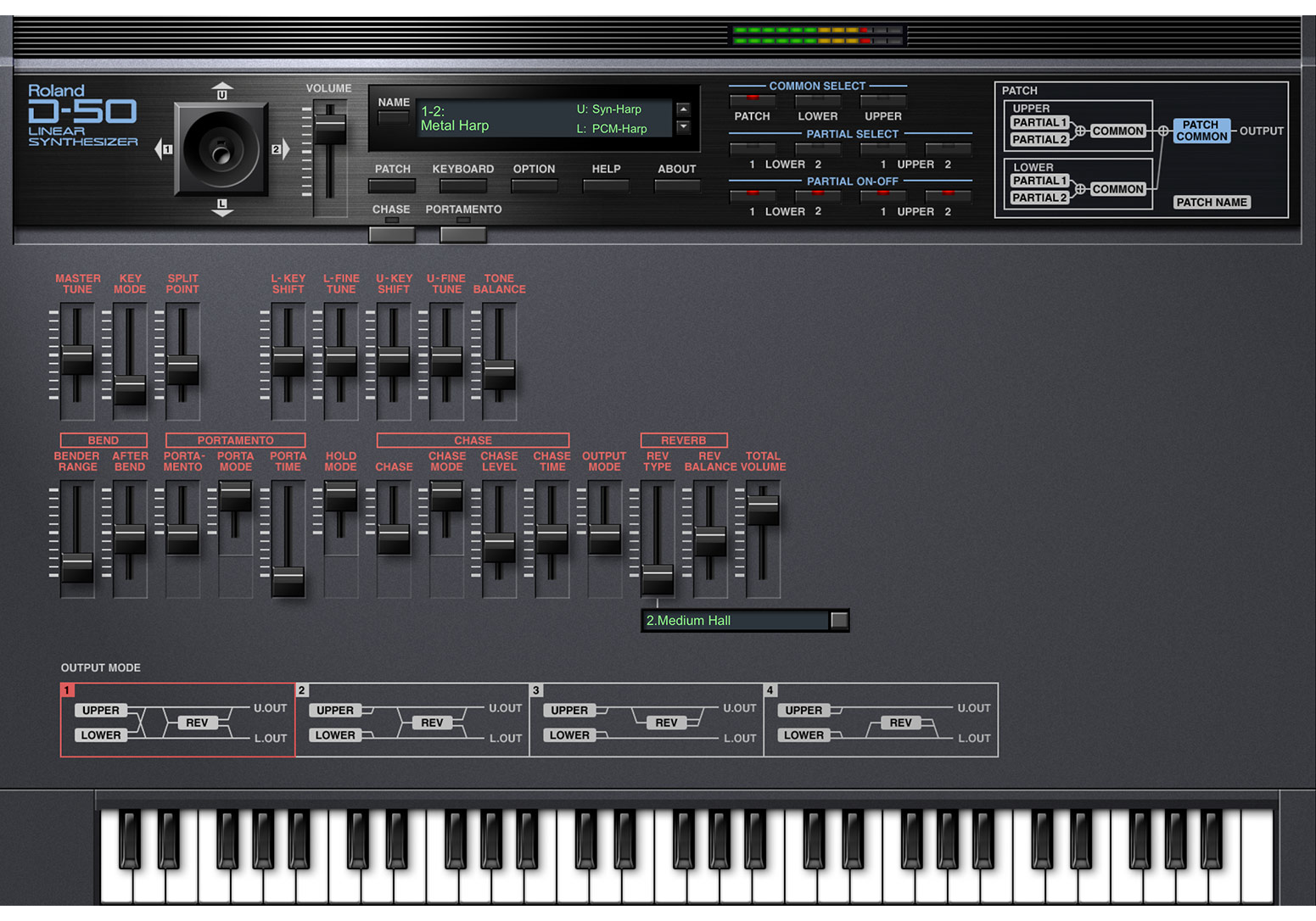Screen dimensions: 1316x921
Task: Select output mode 1 routing diagram
Action: (x=177, y=720)
